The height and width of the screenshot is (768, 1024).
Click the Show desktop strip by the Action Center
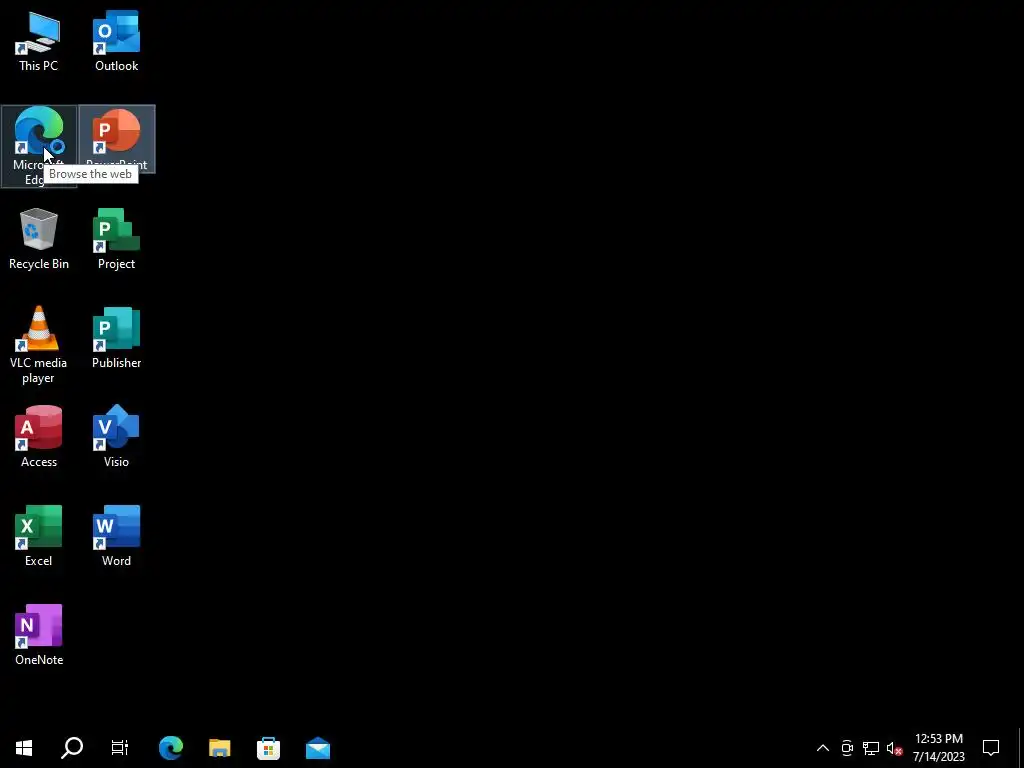[x=1021, y=748]
